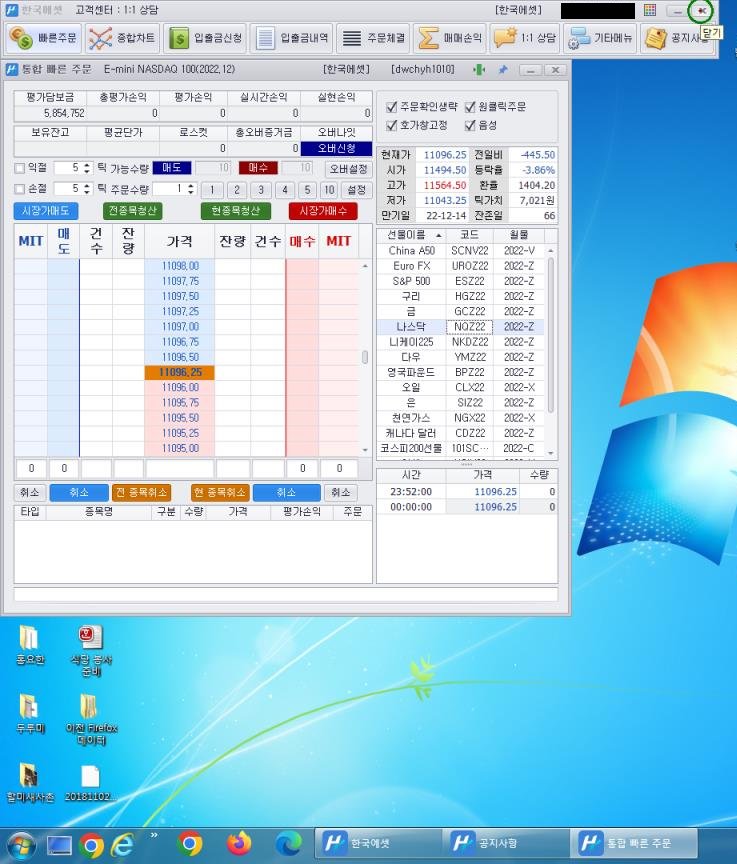Select S&P 500 futures row
Viewport: 737px width, 864px height.
point(462,281)
